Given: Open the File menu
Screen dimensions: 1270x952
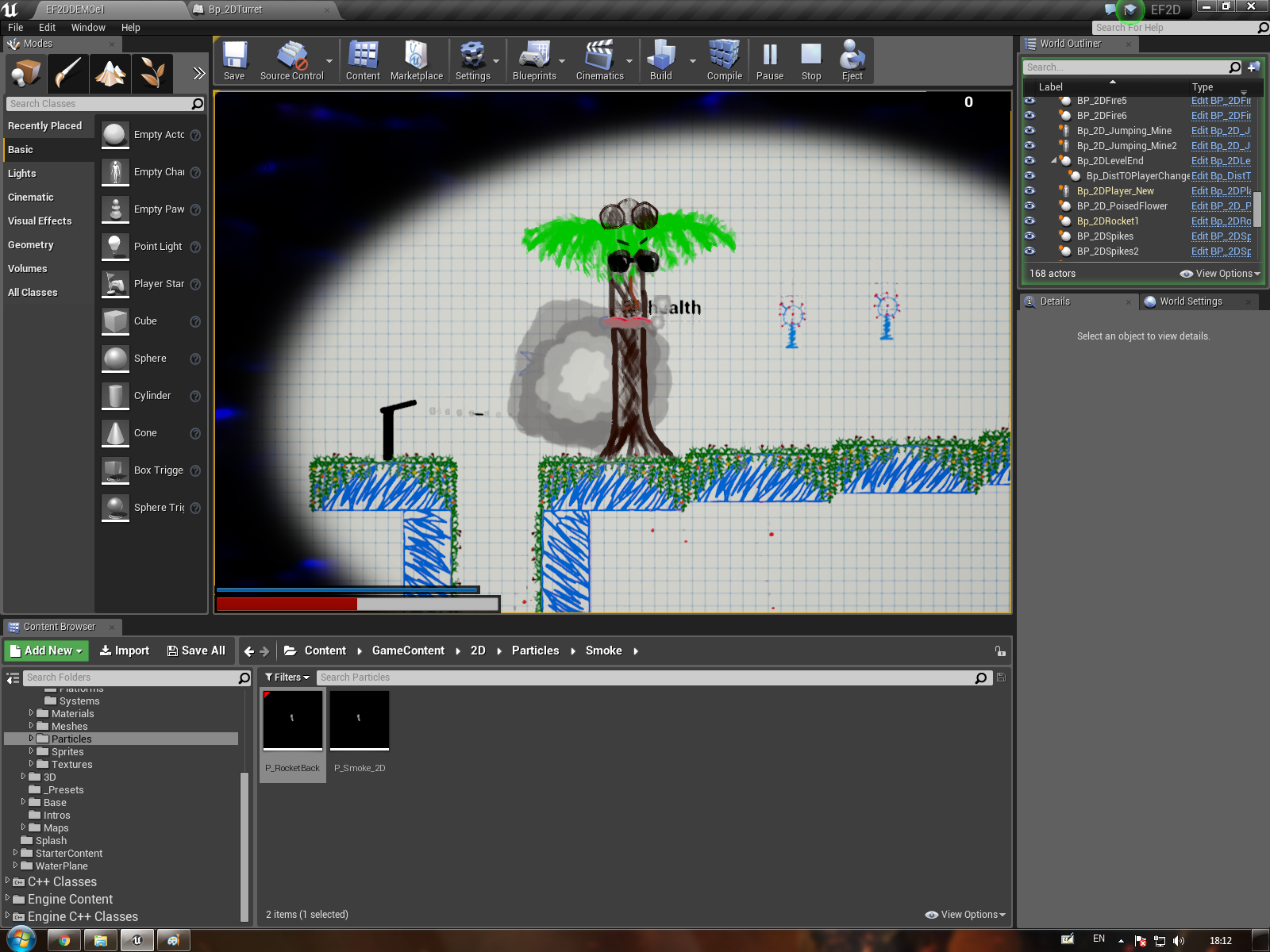Looking at the screenshot, I should (16, 27).
